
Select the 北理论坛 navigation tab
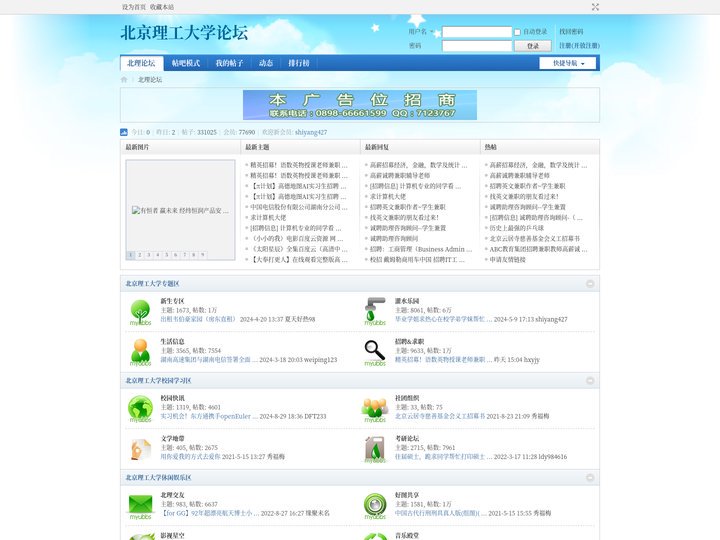click(141, 63)
